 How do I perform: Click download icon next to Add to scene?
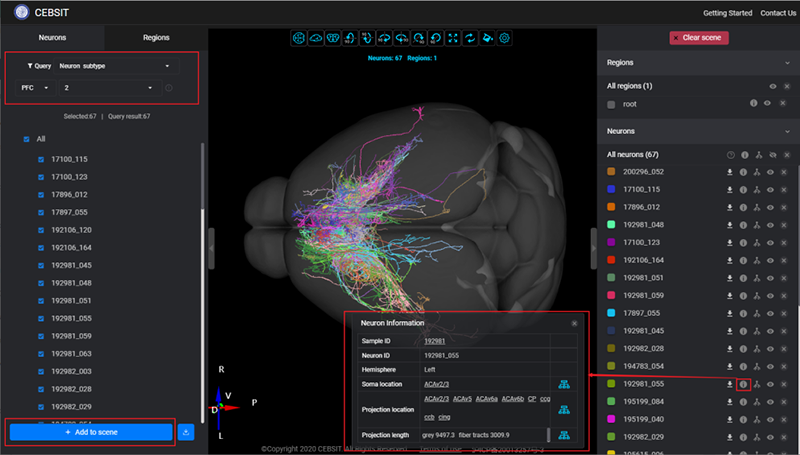pyautogui.click(x=186, y=433)
